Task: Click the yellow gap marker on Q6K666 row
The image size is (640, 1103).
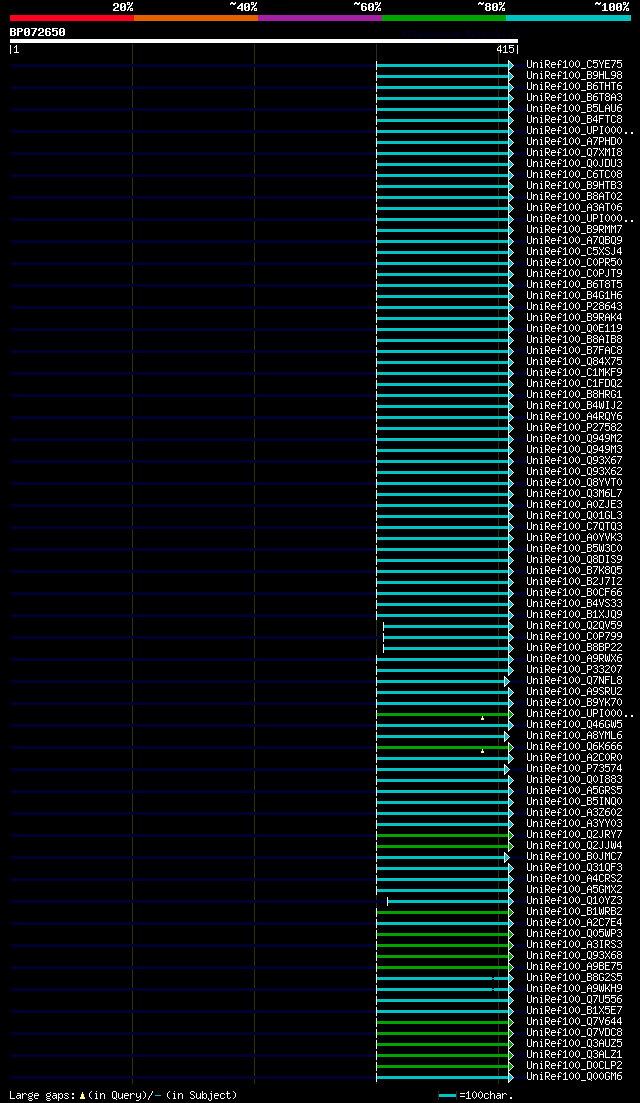Action: (482, 751)
